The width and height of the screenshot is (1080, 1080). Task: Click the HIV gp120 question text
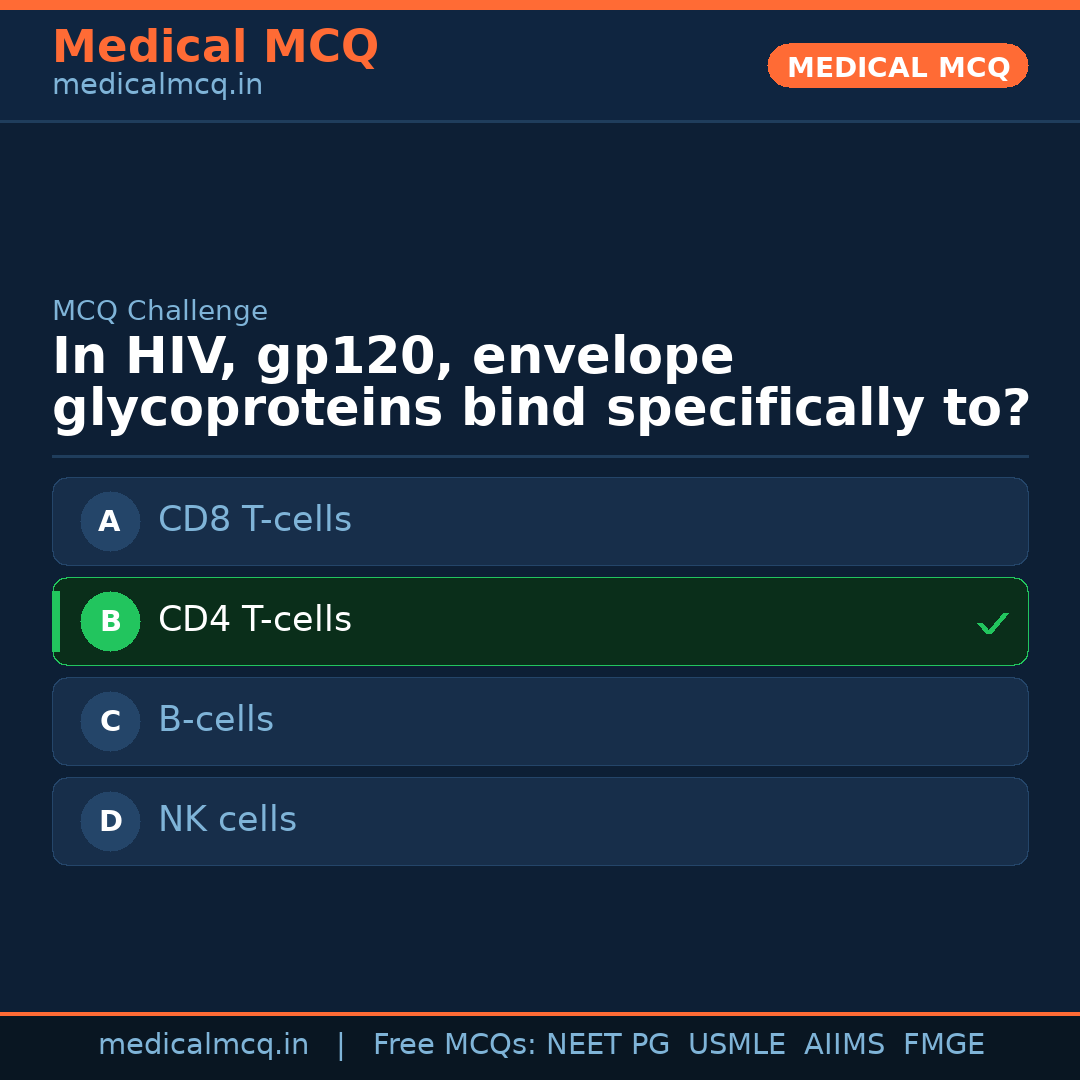[x=540, y=383]
